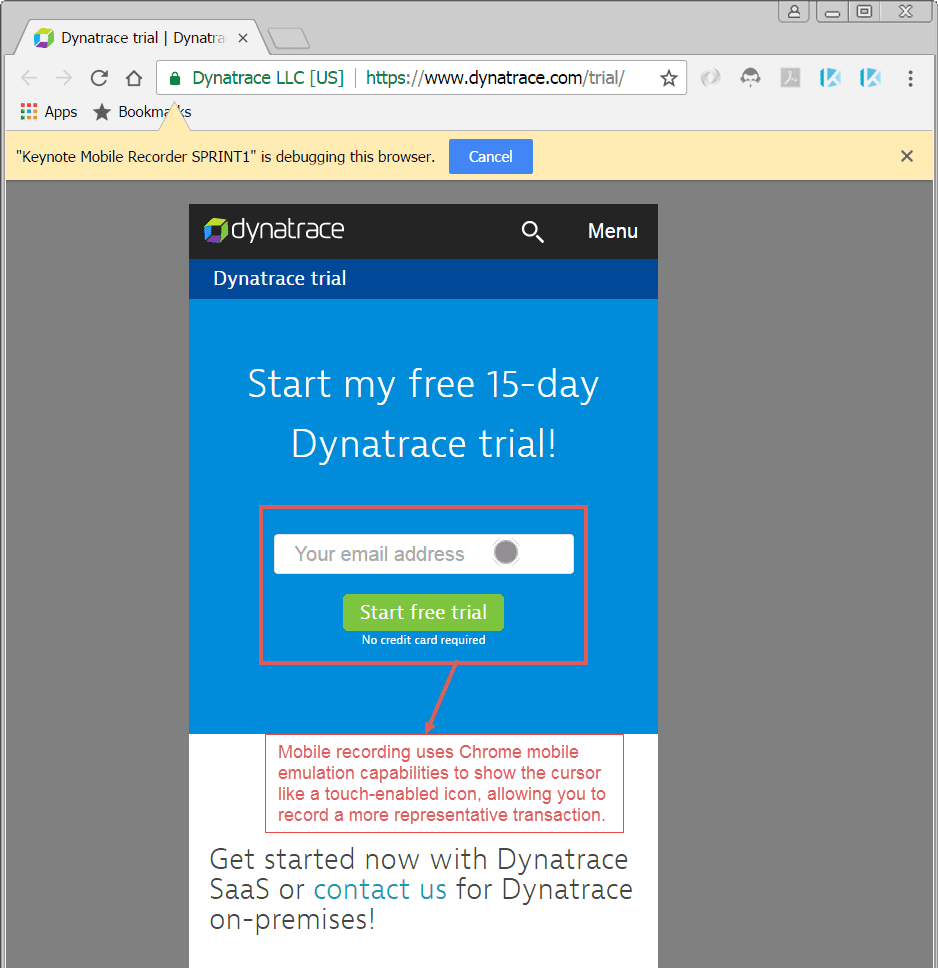Cancel the Keynote Mobile Recorder debugging

[x=490, y=157]
